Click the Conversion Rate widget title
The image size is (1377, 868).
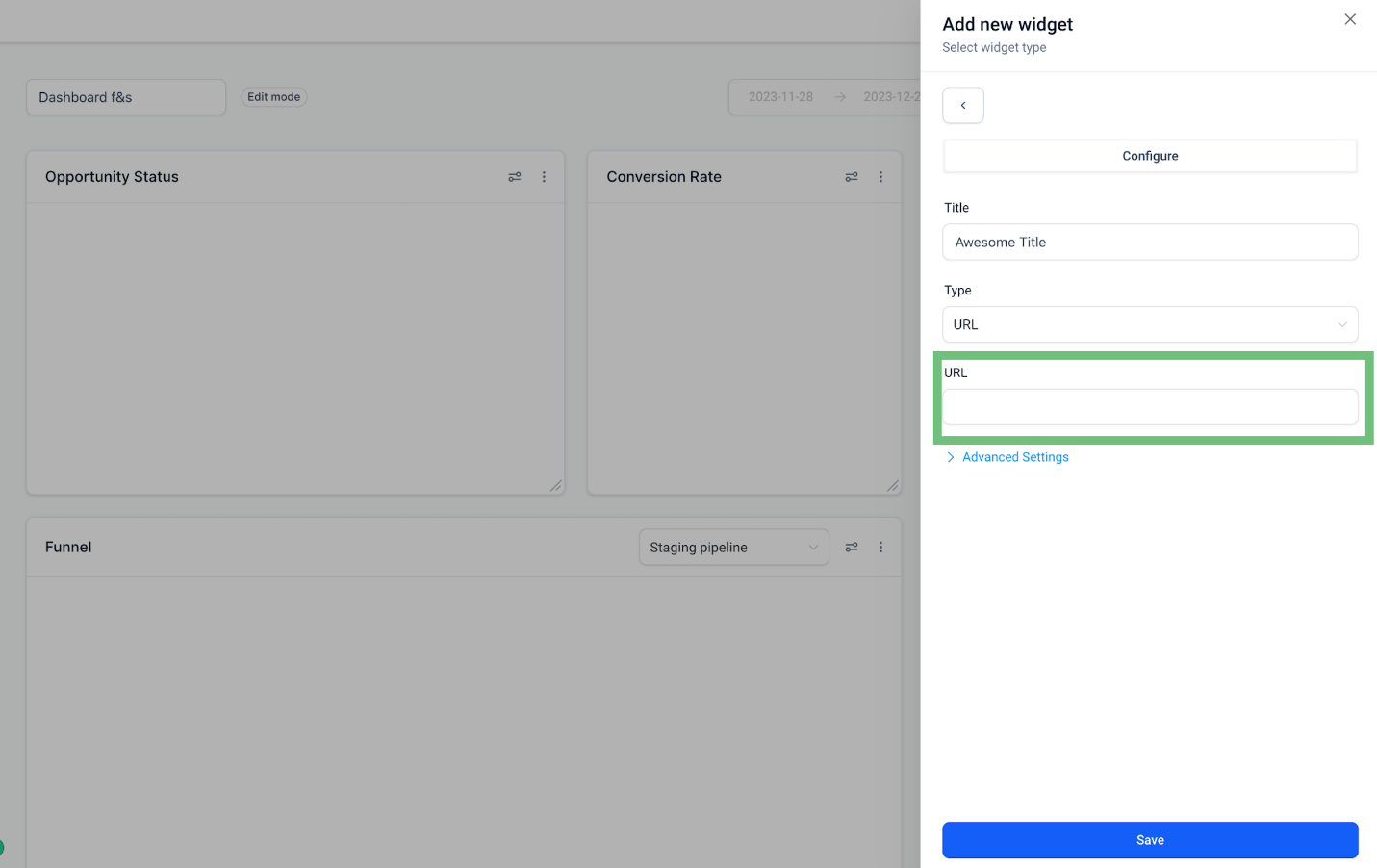pos(664,177)
